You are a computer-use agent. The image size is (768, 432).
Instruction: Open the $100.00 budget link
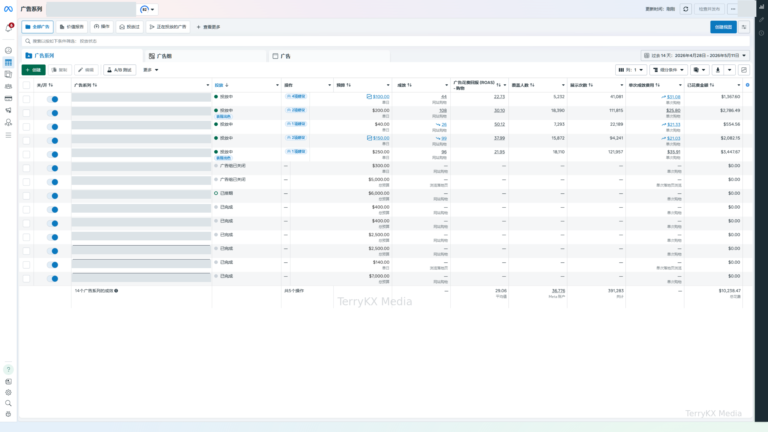(x=381, y=97)
